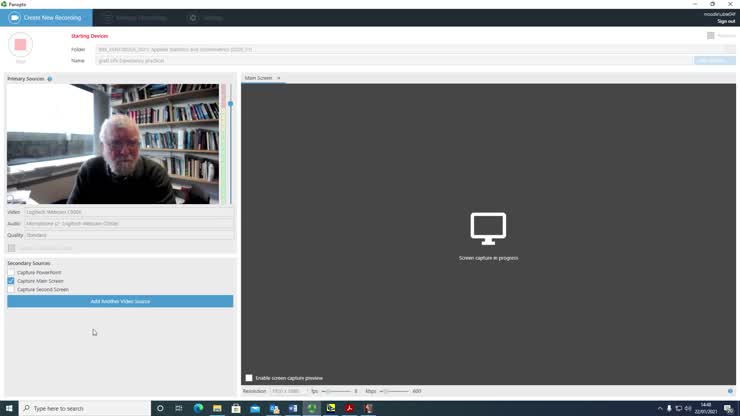Click the Join Session button
This screenshot has height=416, width=740.
tap(715, 60)
